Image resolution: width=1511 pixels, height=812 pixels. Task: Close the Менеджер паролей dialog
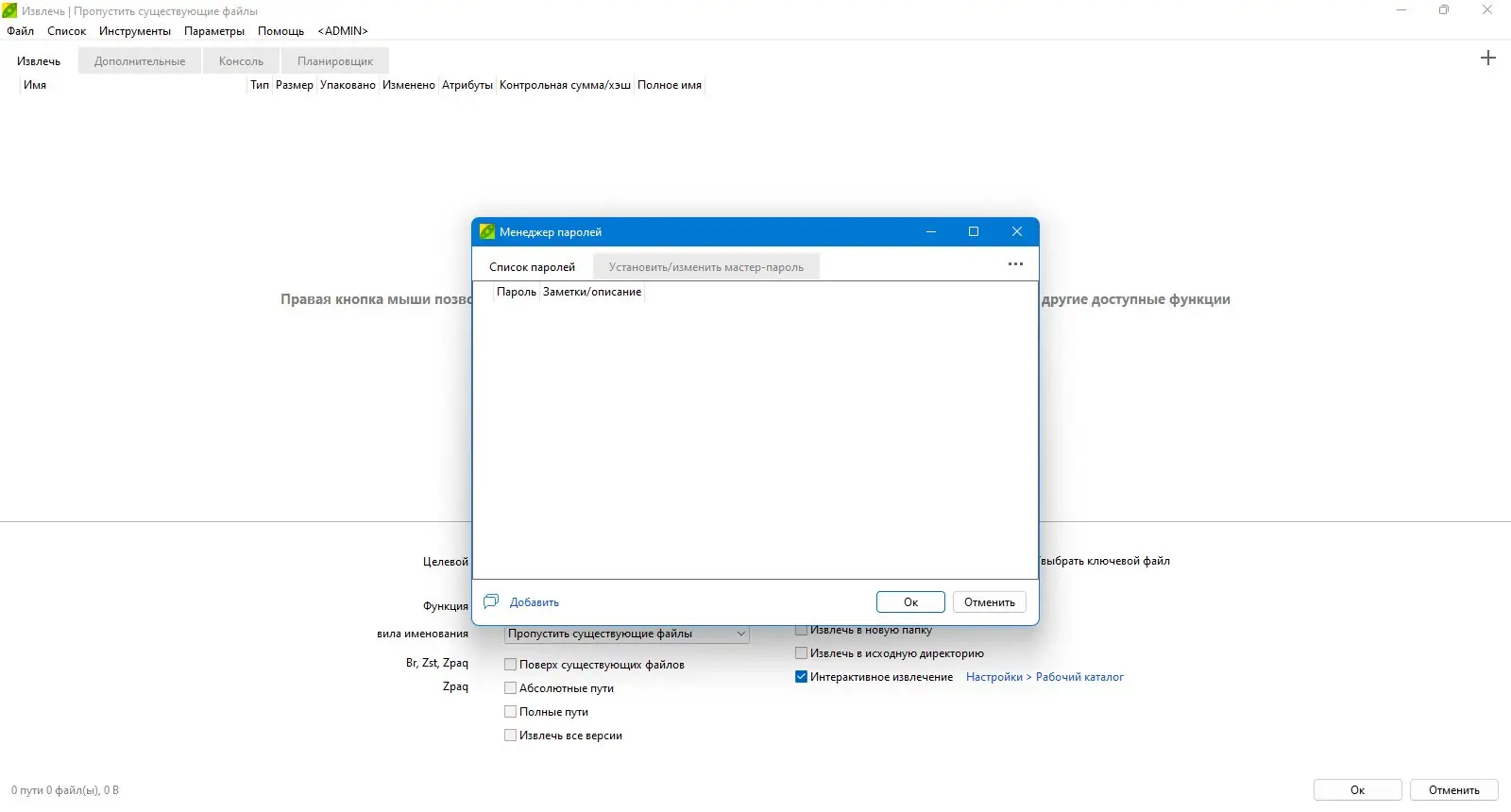click(x=1017, y=231)
